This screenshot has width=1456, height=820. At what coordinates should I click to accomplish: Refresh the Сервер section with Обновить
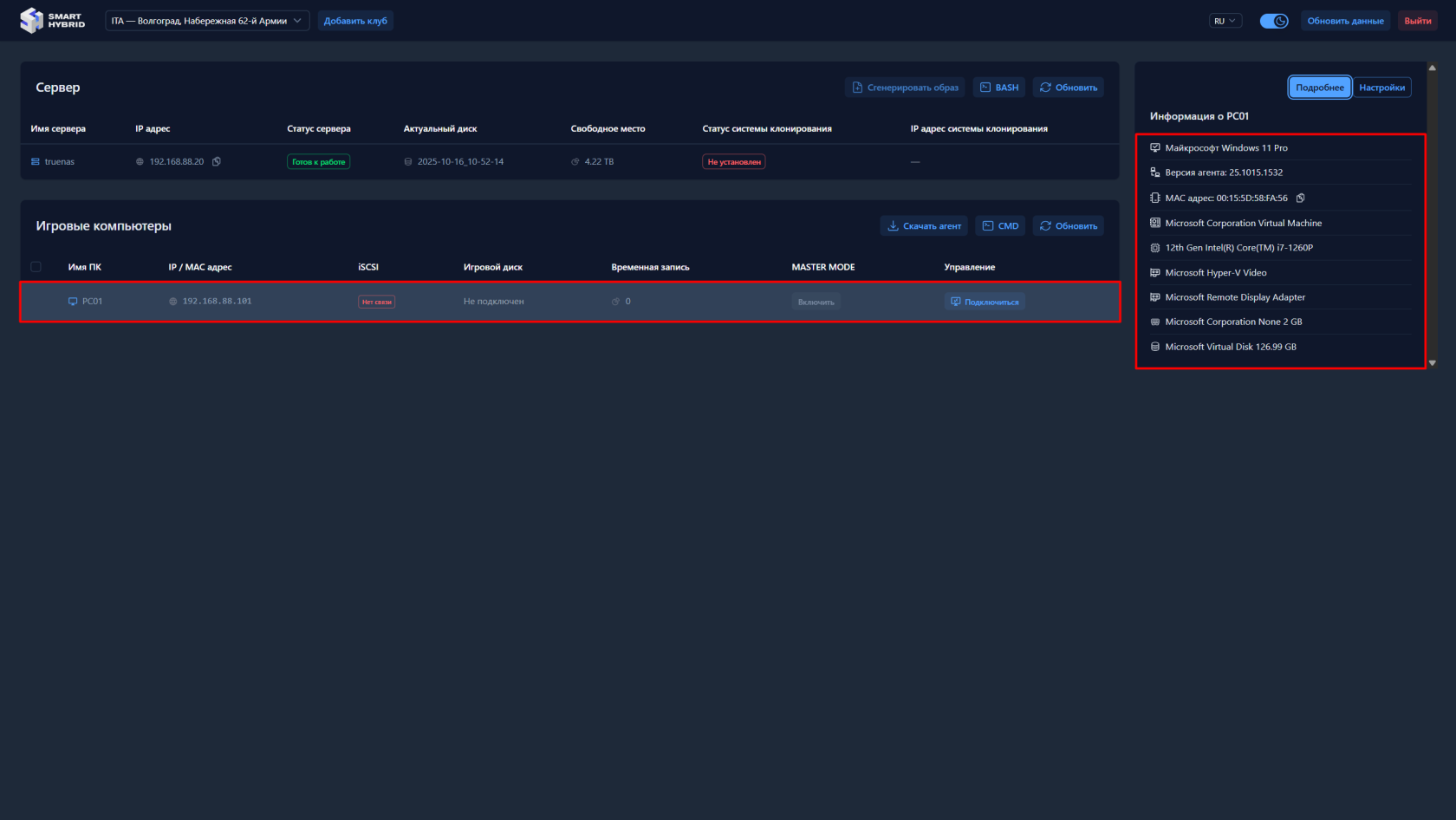point(1068,88)
